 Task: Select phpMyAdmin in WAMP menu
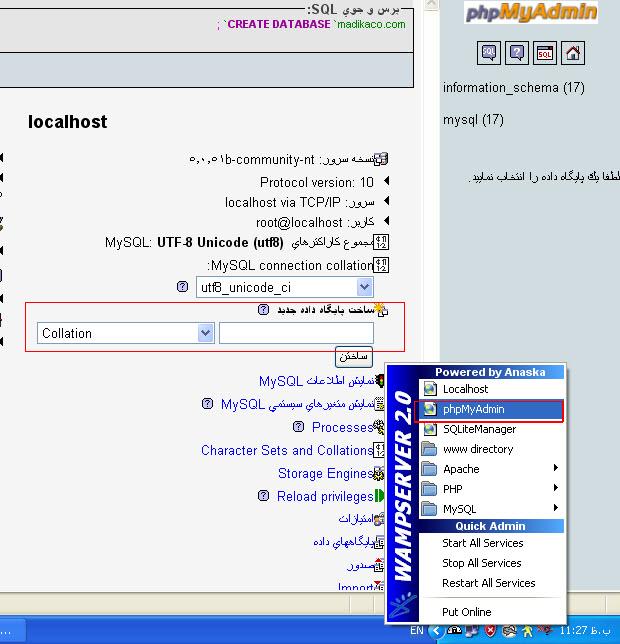489,409
